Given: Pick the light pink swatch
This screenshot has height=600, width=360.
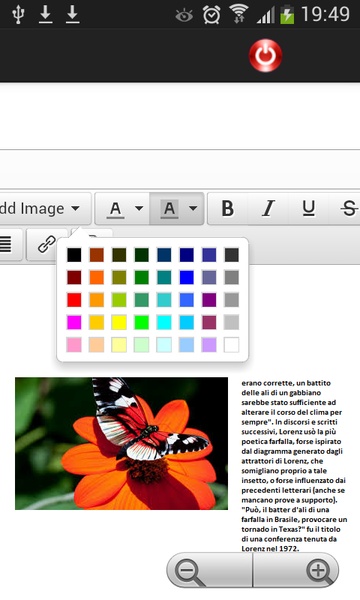Looking at the screenshot, I should point(74,345).
